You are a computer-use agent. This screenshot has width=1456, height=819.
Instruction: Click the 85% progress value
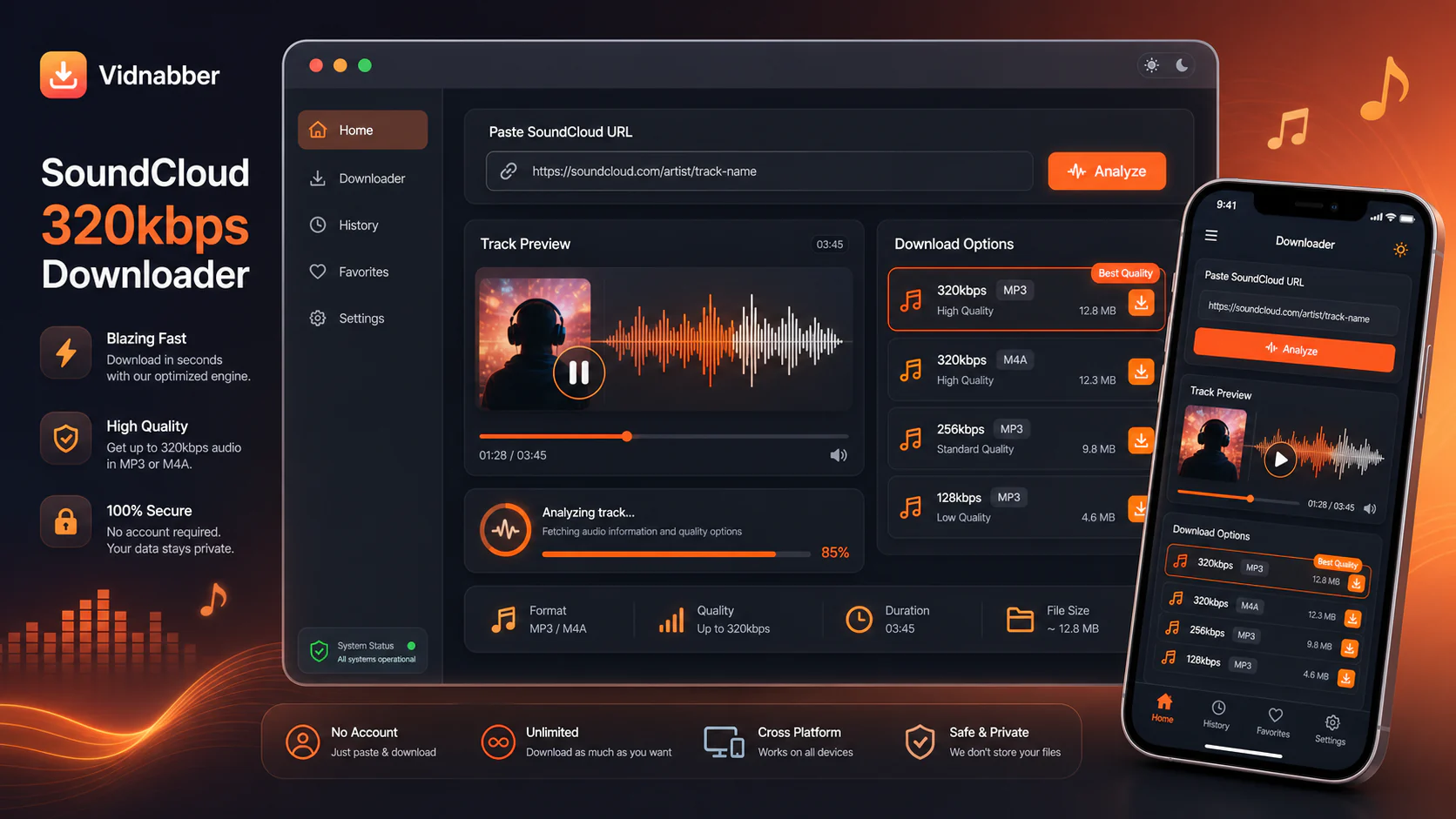pyautogui.click(x=835, y=553)
